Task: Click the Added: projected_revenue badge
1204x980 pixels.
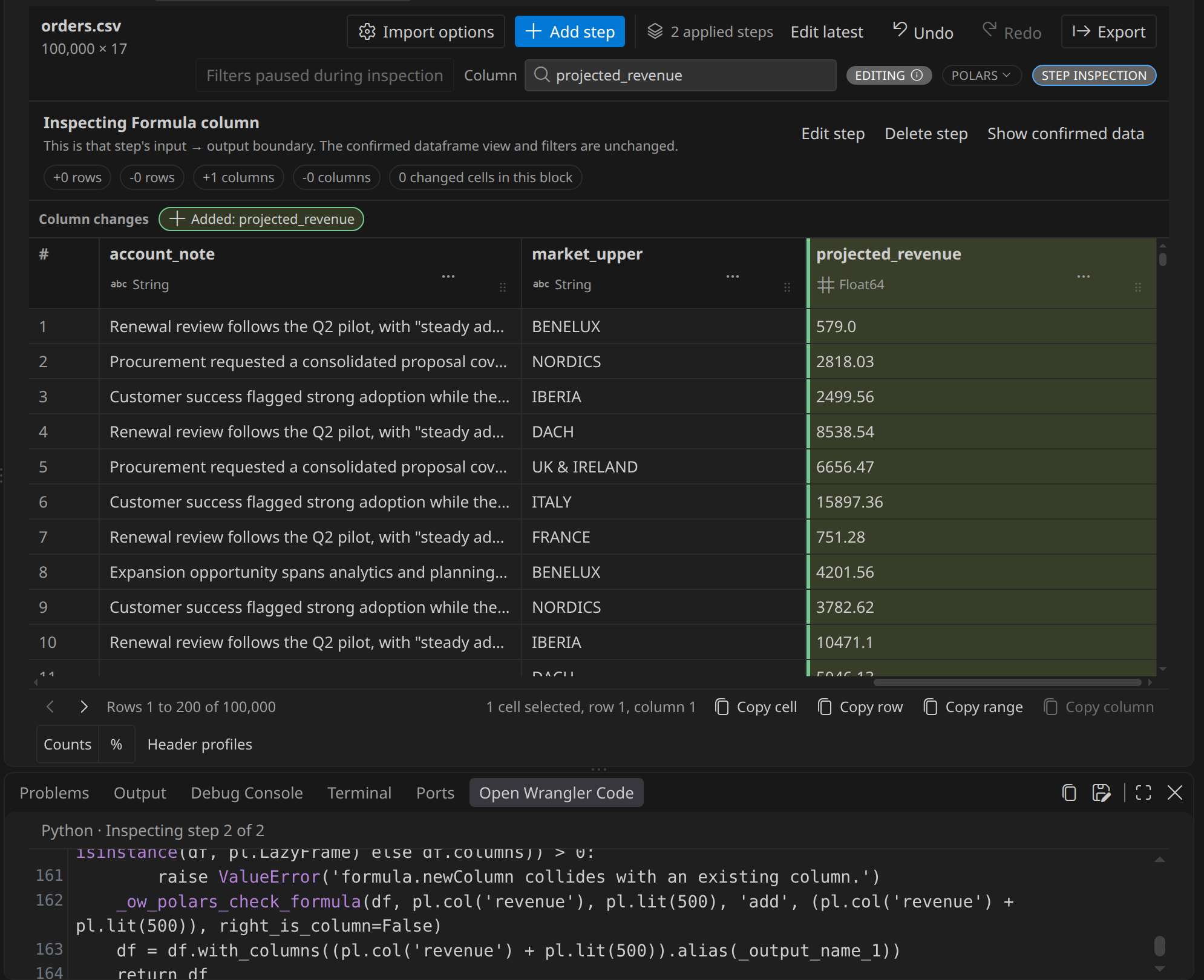Action: [x=261, y=219]
